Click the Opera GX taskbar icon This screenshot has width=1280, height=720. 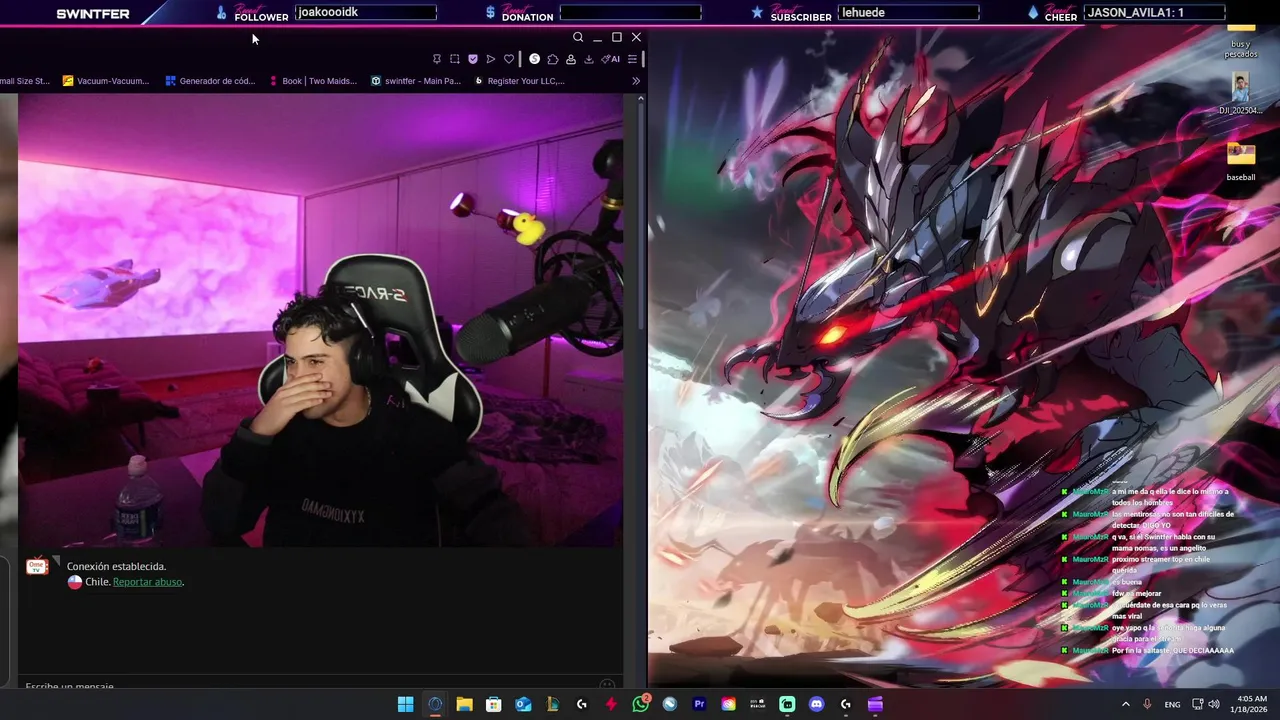tap(435, 704)
